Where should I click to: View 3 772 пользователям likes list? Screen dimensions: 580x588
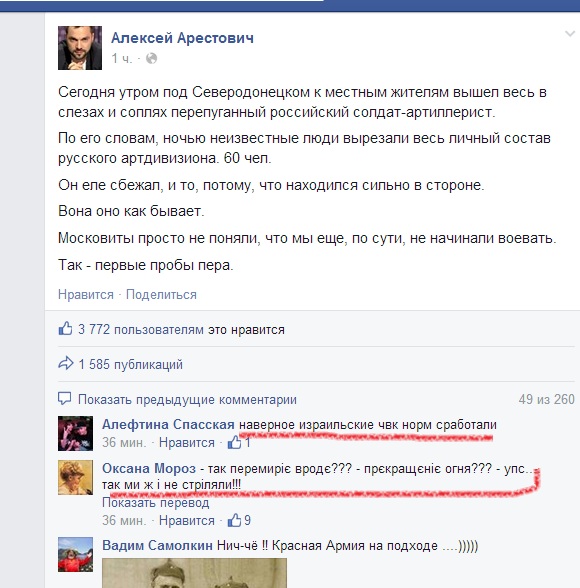[x=141, y=330]
